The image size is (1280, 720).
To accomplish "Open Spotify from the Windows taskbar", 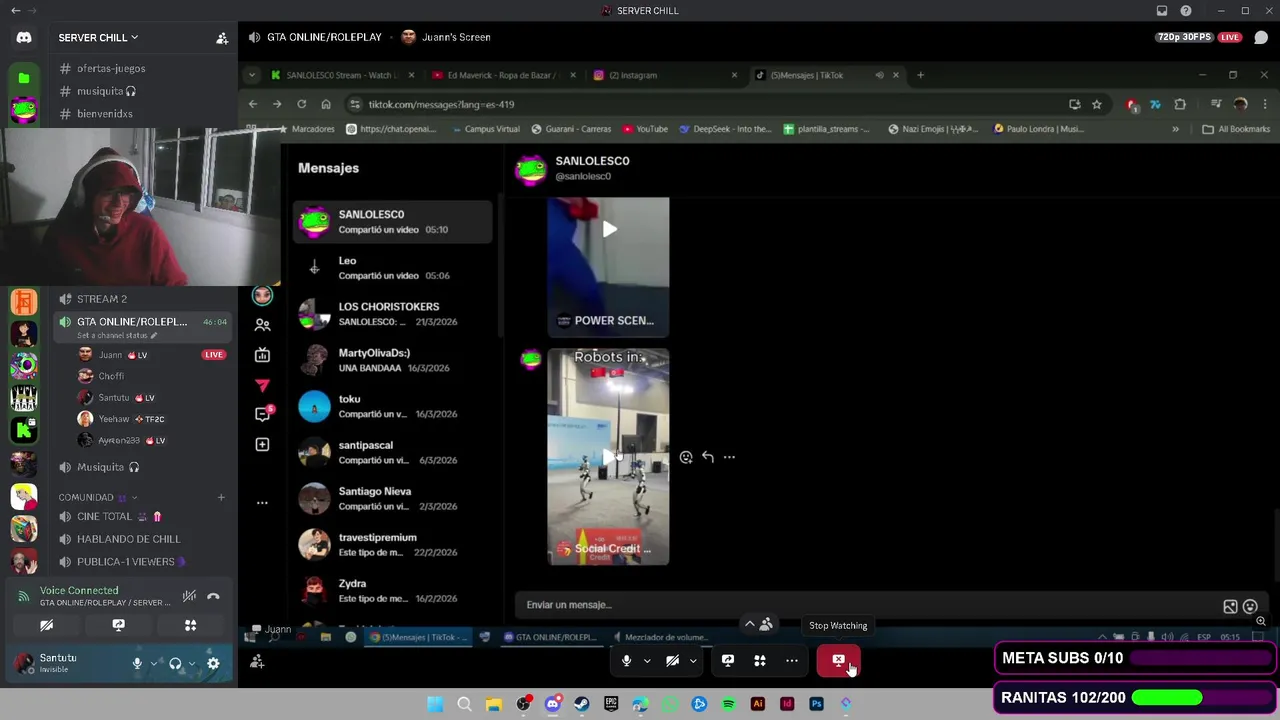I will click(x=728, y=704).
